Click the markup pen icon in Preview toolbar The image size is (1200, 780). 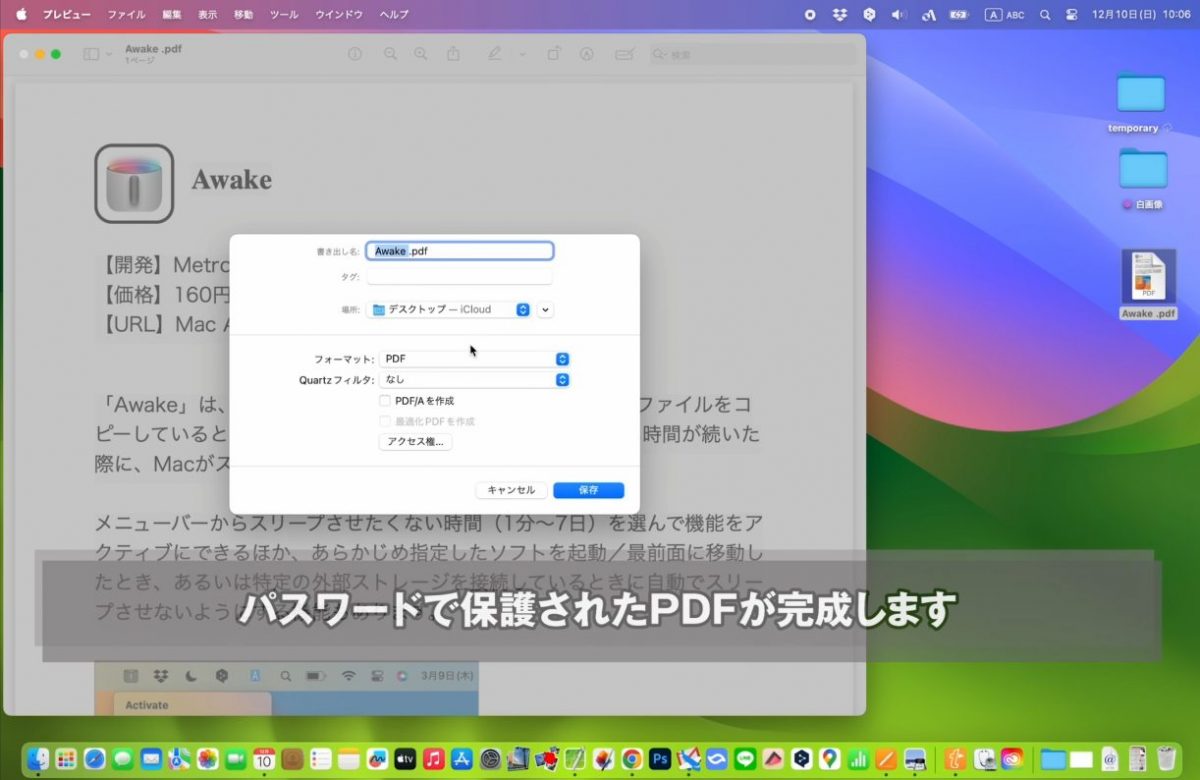coord(495,54)
